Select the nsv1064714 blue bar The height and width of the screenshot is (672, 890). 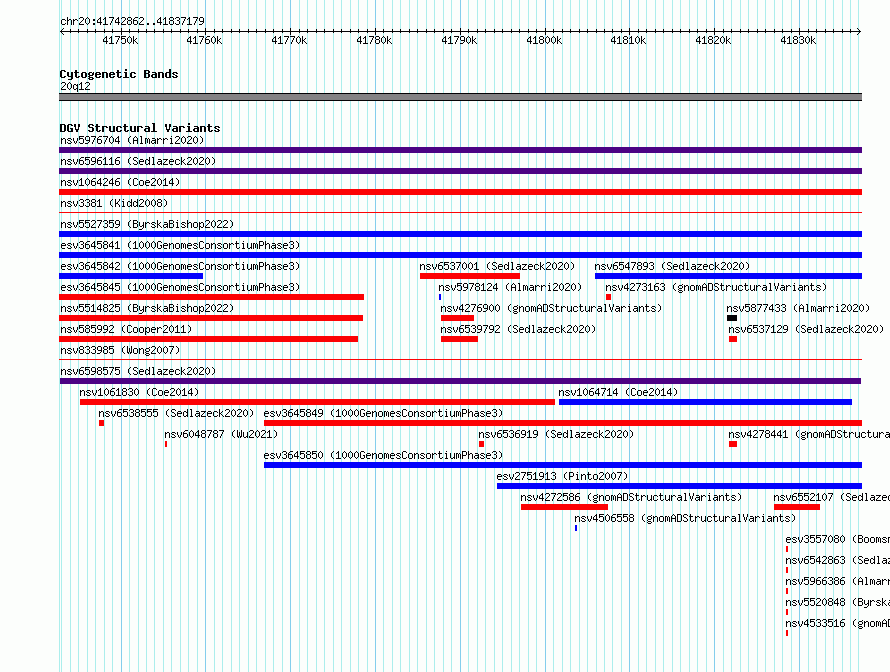pos(705,402)
